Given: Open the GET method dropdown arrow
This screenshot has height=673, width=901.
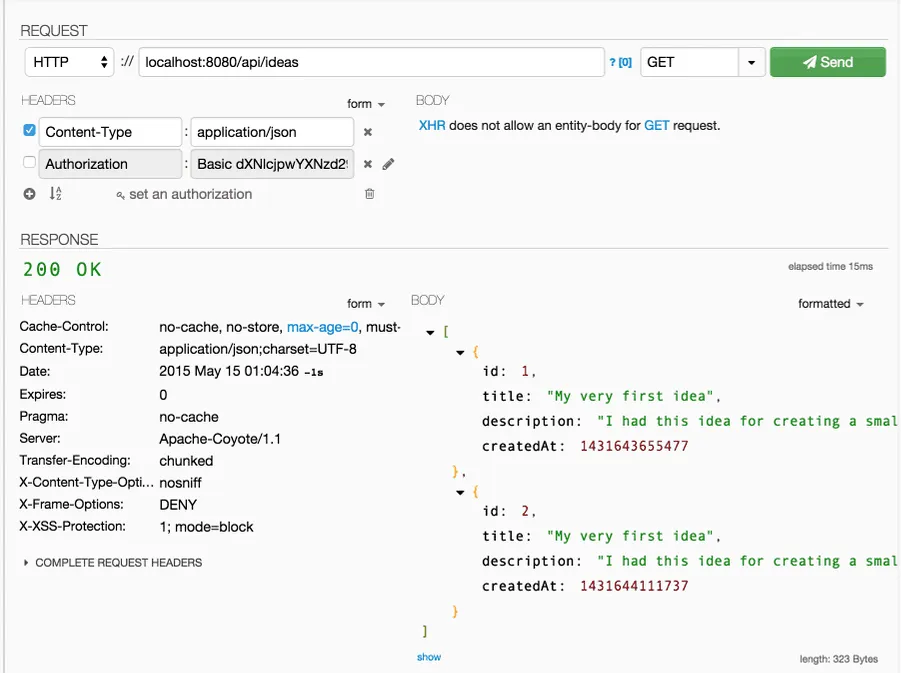Looking at the screenshot, I should [751, 62].
